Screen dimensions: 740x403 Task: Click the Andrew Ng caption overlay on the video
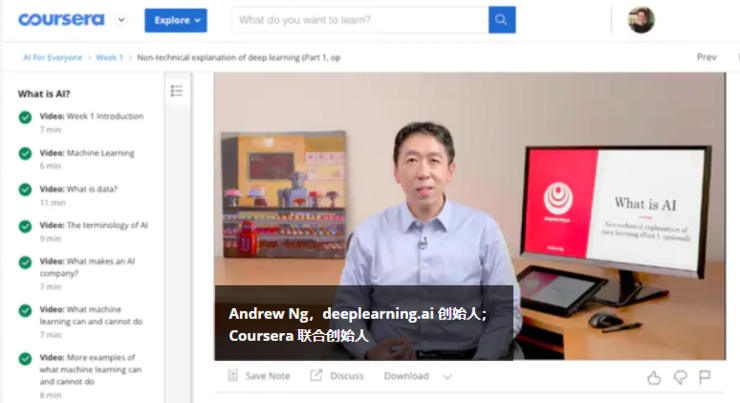point(364,323)
